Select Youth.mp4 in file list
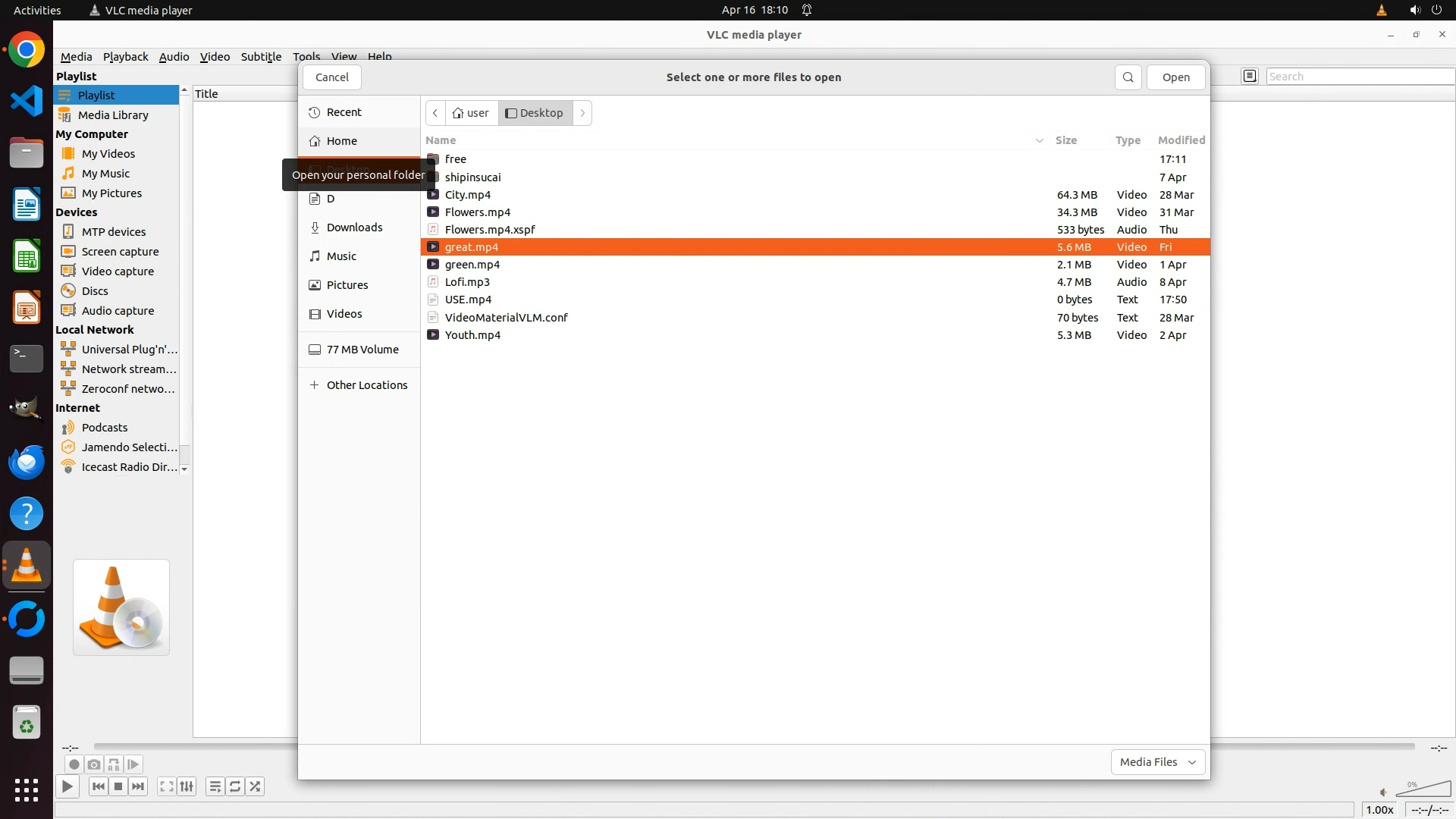The image size is (1456, 819). click(x=472, y=335)
